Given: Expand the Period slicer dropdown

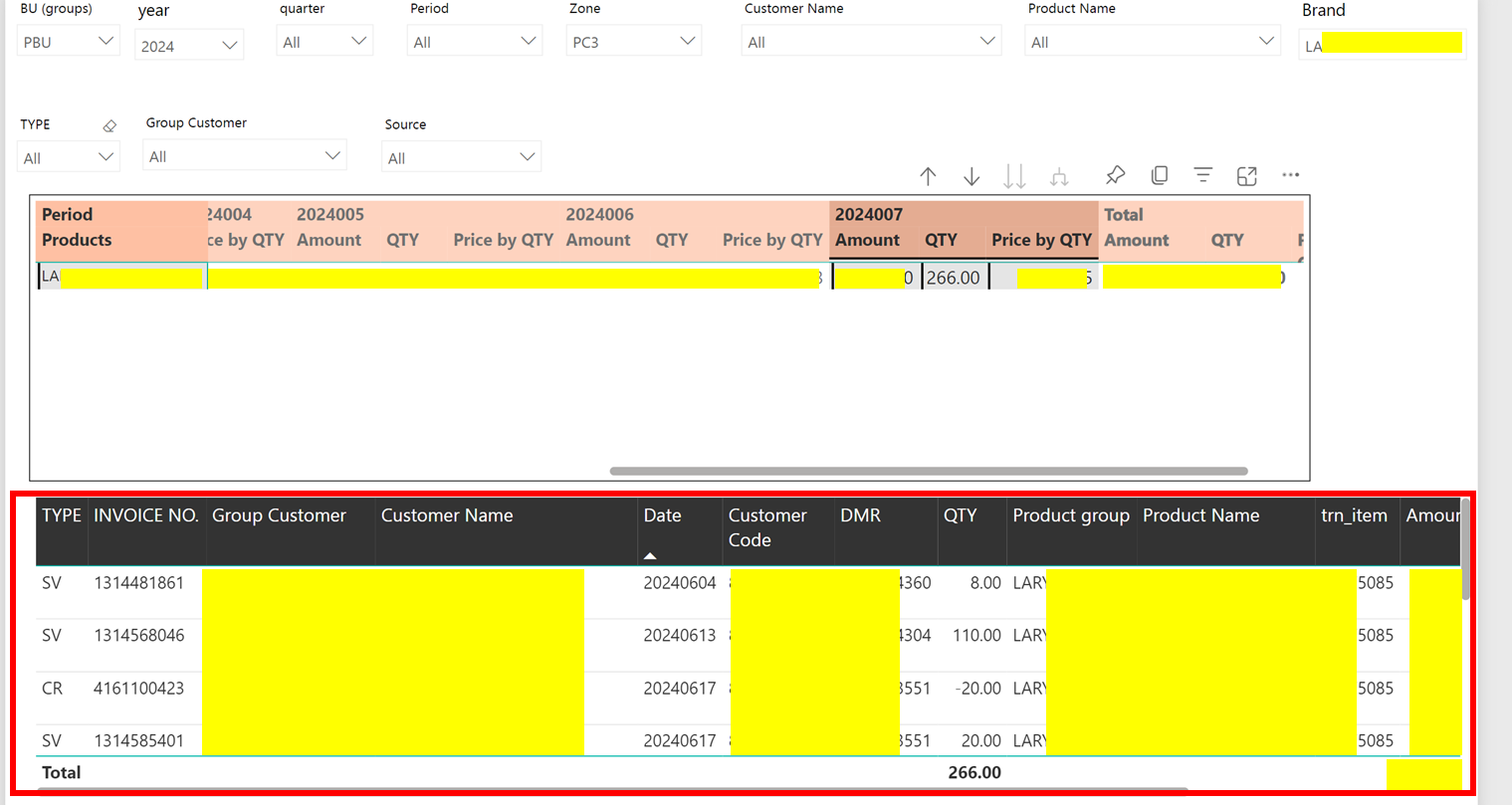Looking at the screenshot, I should [x=474, y=42].
